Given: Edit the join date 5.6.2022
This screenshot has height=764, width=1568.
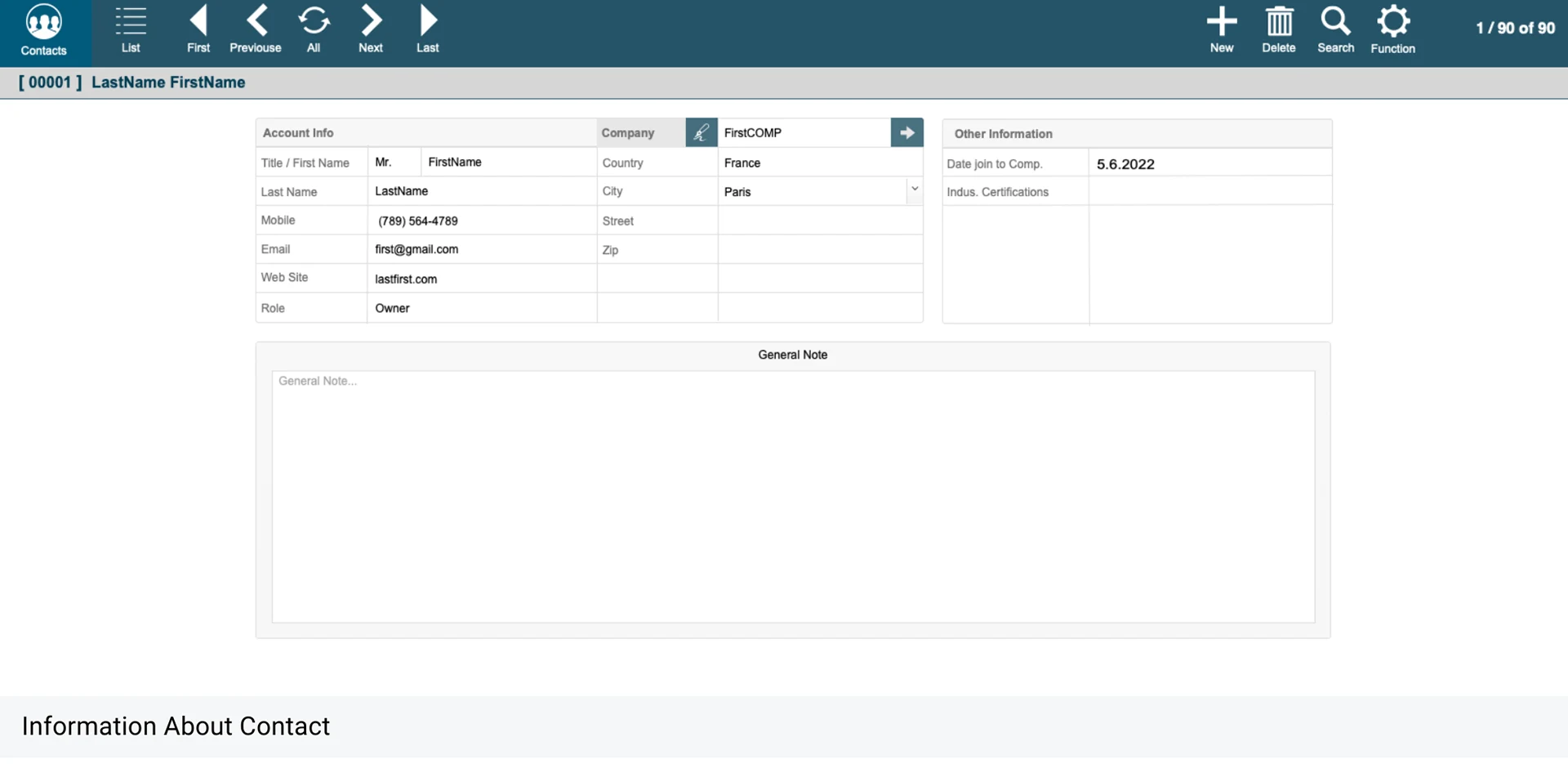Looking at the screenshot, I should (1210, 163).
